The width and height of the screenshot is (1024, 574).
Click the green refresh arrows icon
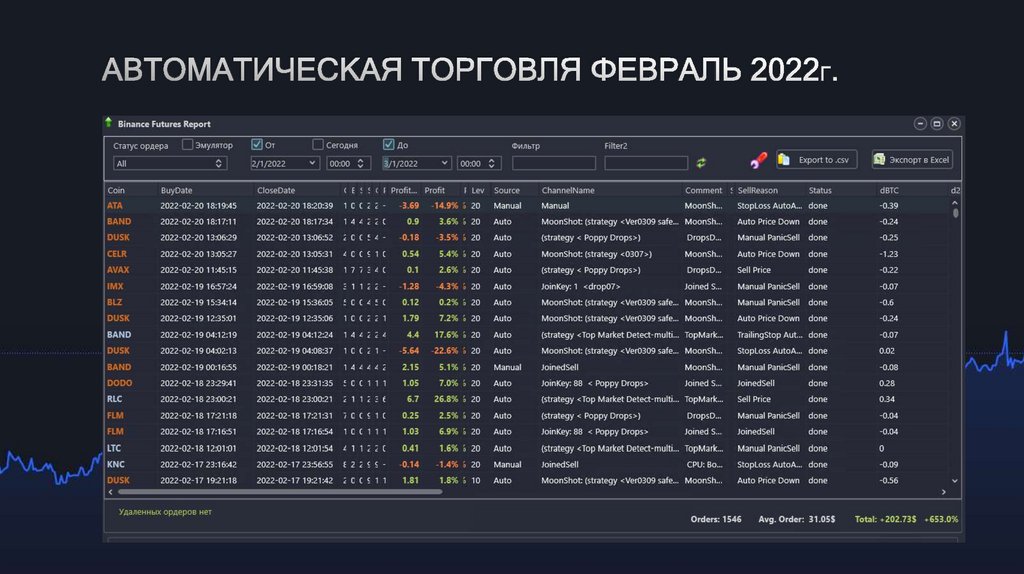(x=701, y=163)
